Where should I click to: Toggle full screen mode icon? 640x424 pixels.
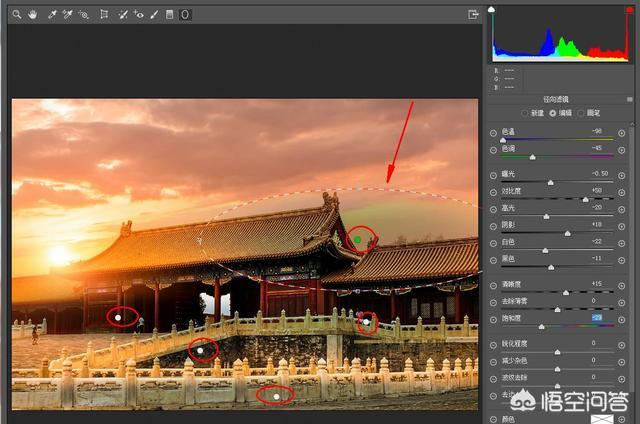pyautogui.click(x=473, y=15)
